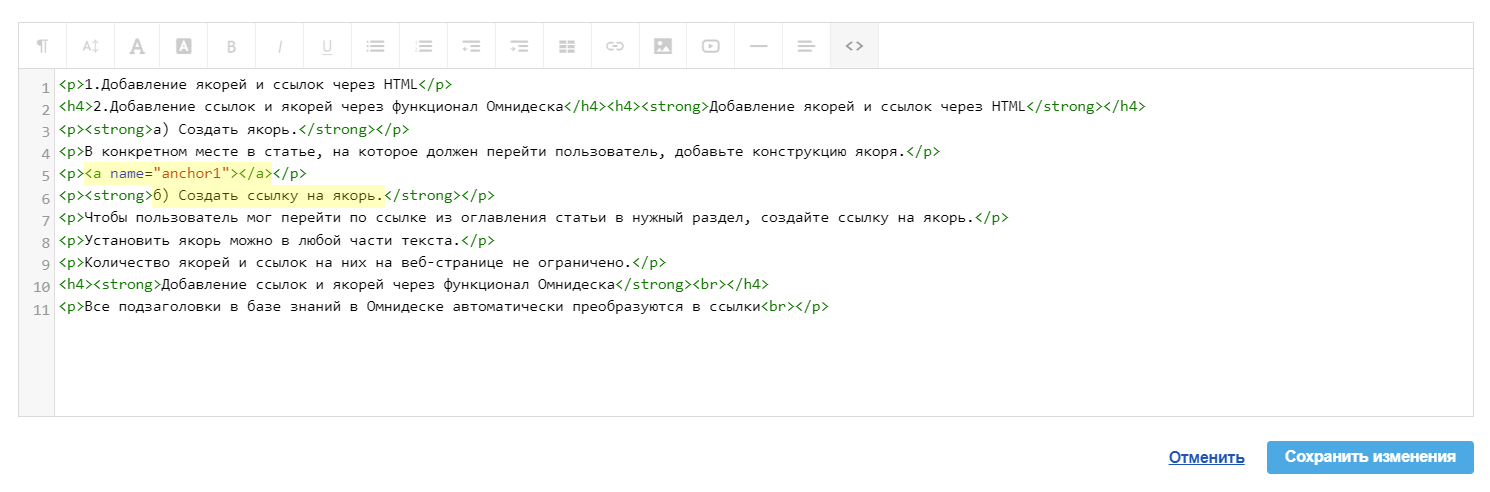Choose the text color tool
The image size is (1490, 492).
click(x=138, y=46)
